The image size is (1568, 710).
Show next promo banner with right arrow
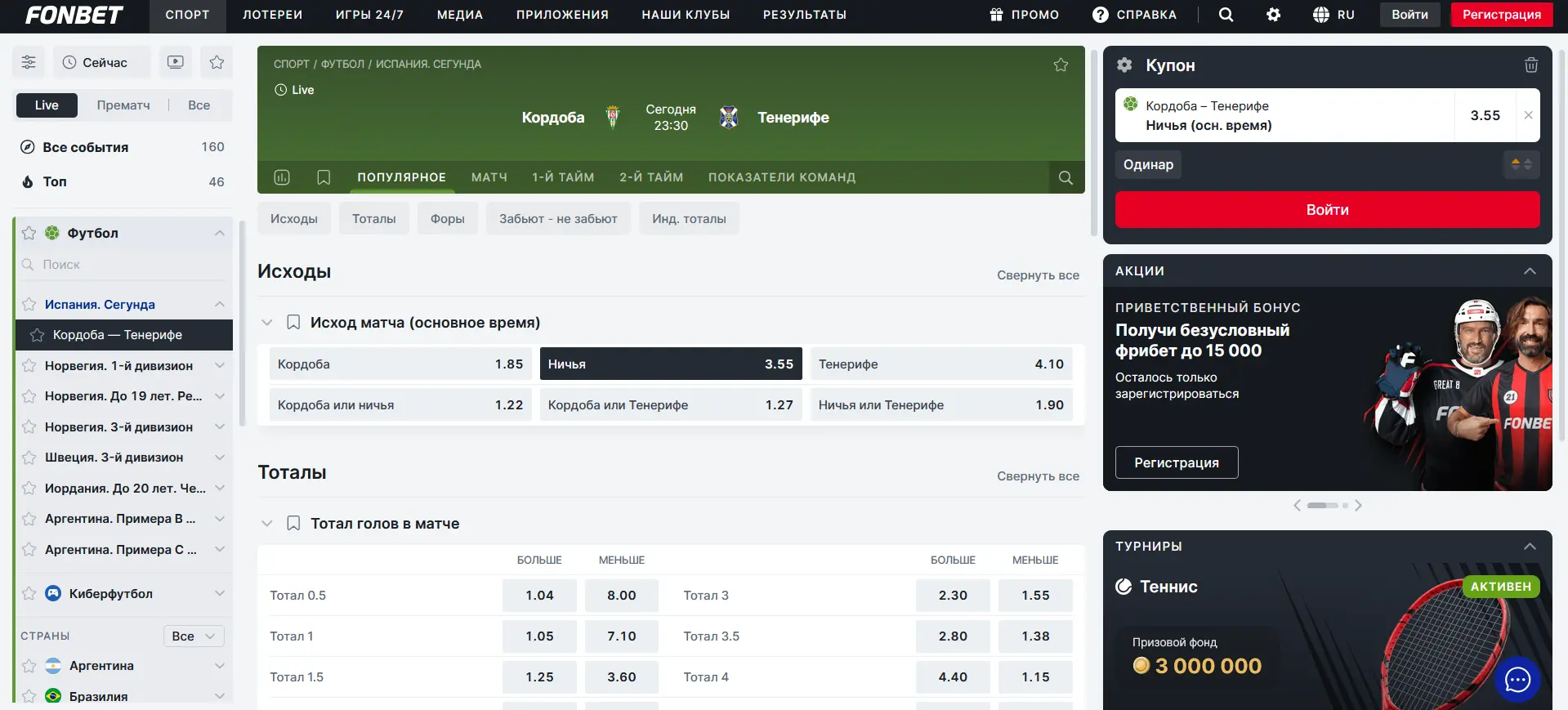(x=1358, y=506)
